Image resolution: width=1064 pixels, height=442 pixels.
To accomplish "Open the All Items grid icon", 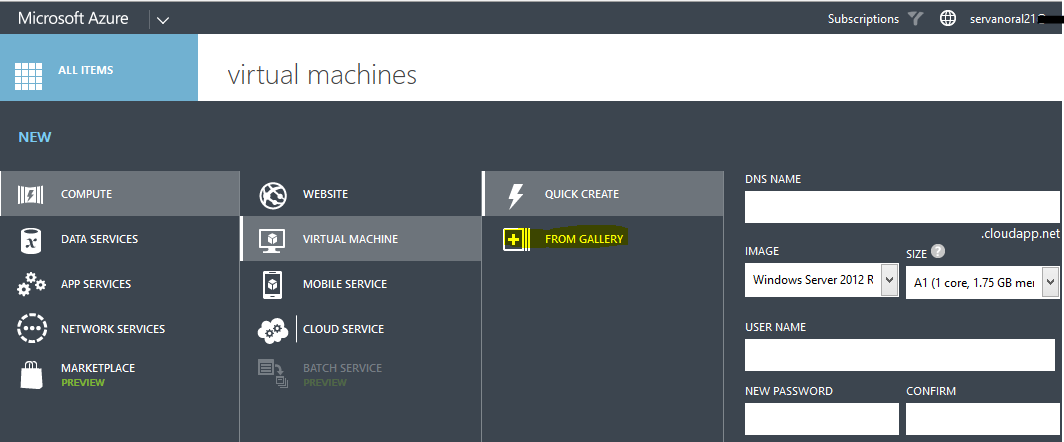I will [x=29, y=73].
